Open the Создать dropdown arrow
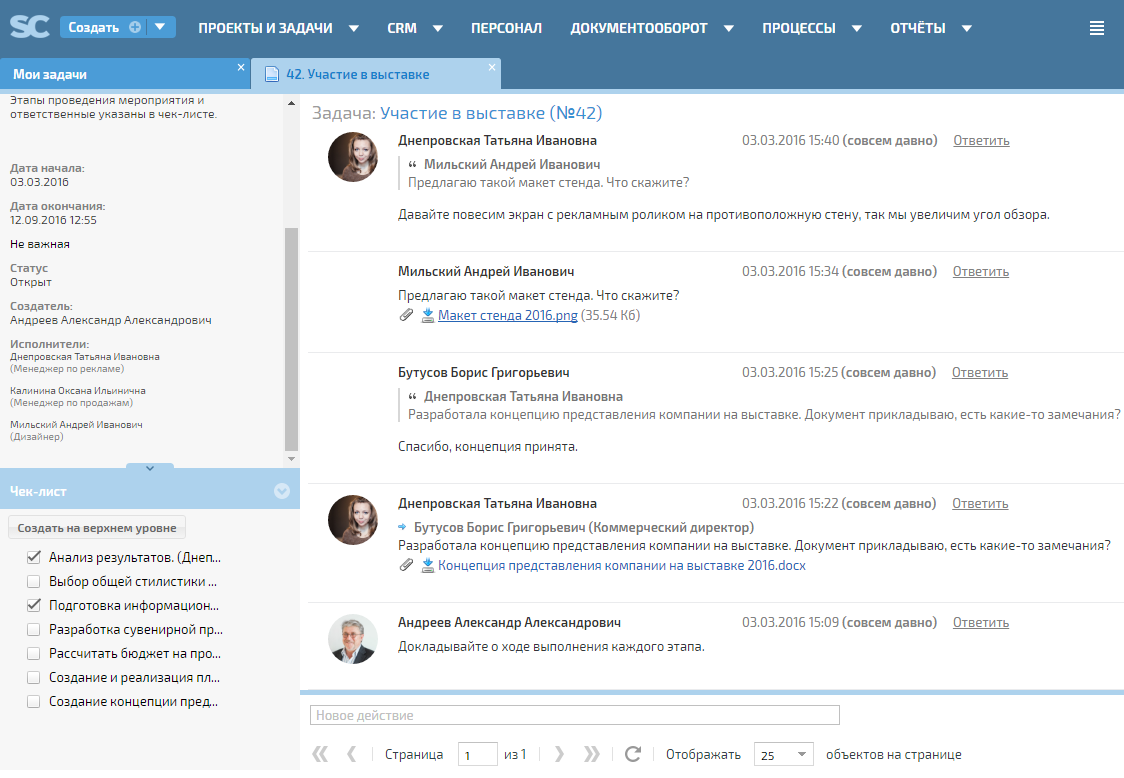 (x=160, y=27)
